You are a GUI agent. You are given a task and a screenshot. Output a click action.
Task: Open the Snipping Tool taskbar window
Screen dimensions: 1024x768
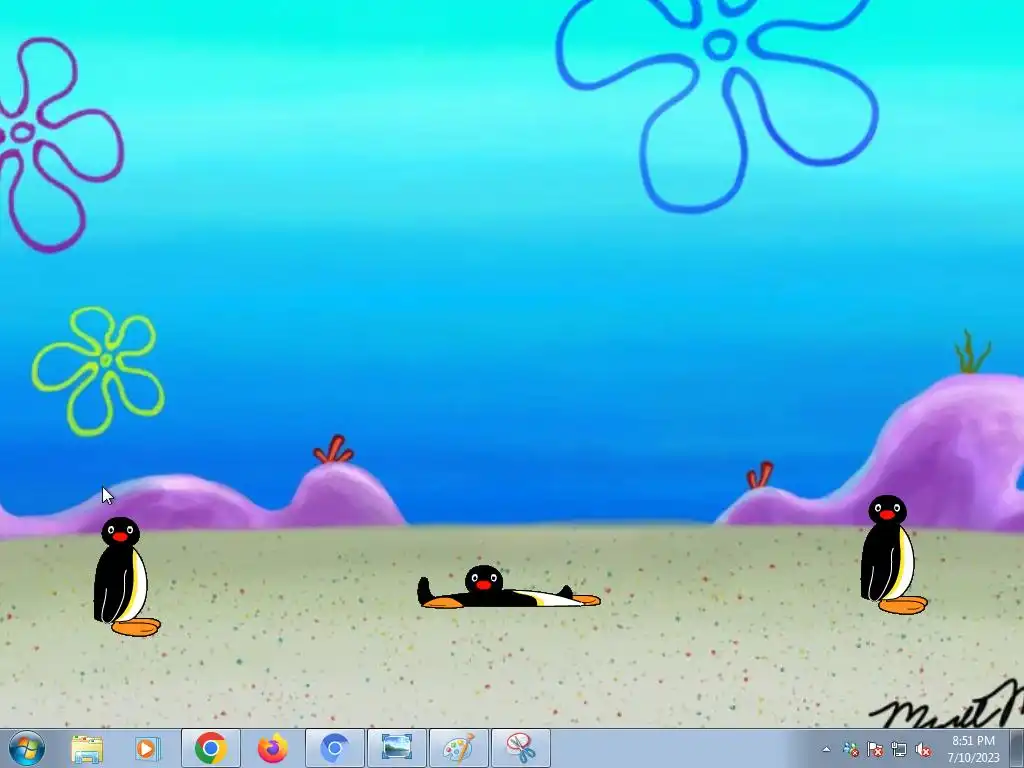click(520, 748)
